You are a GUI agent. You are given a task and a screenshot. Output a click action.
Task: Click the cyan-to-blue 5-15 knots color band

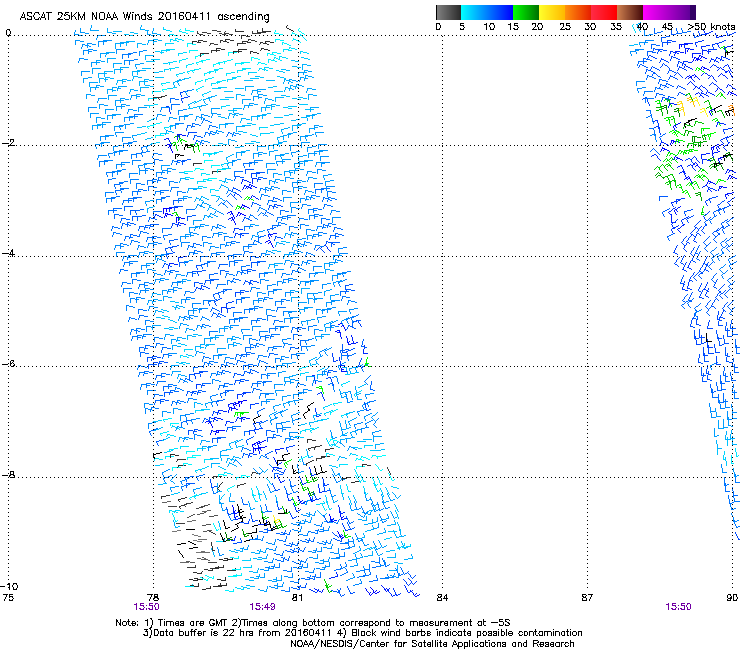(x=487, y=12)
